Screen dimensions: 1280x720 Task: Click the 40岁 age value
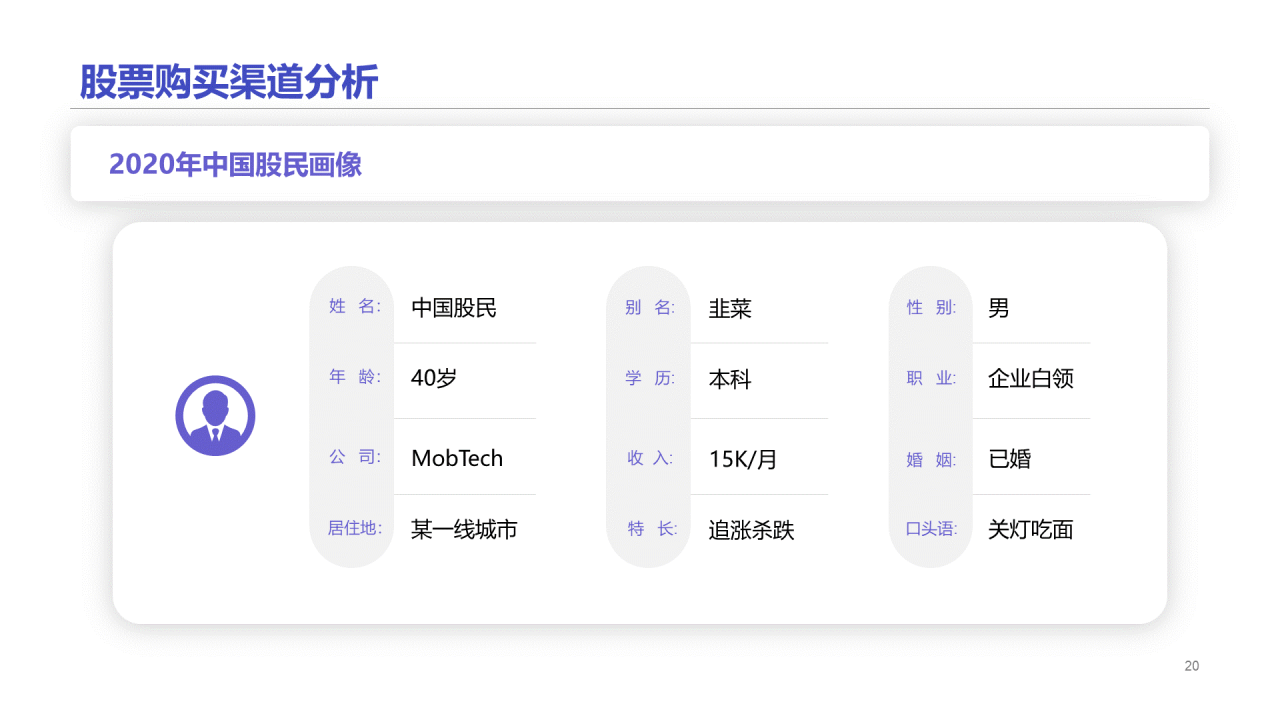[x=434, y=378]
